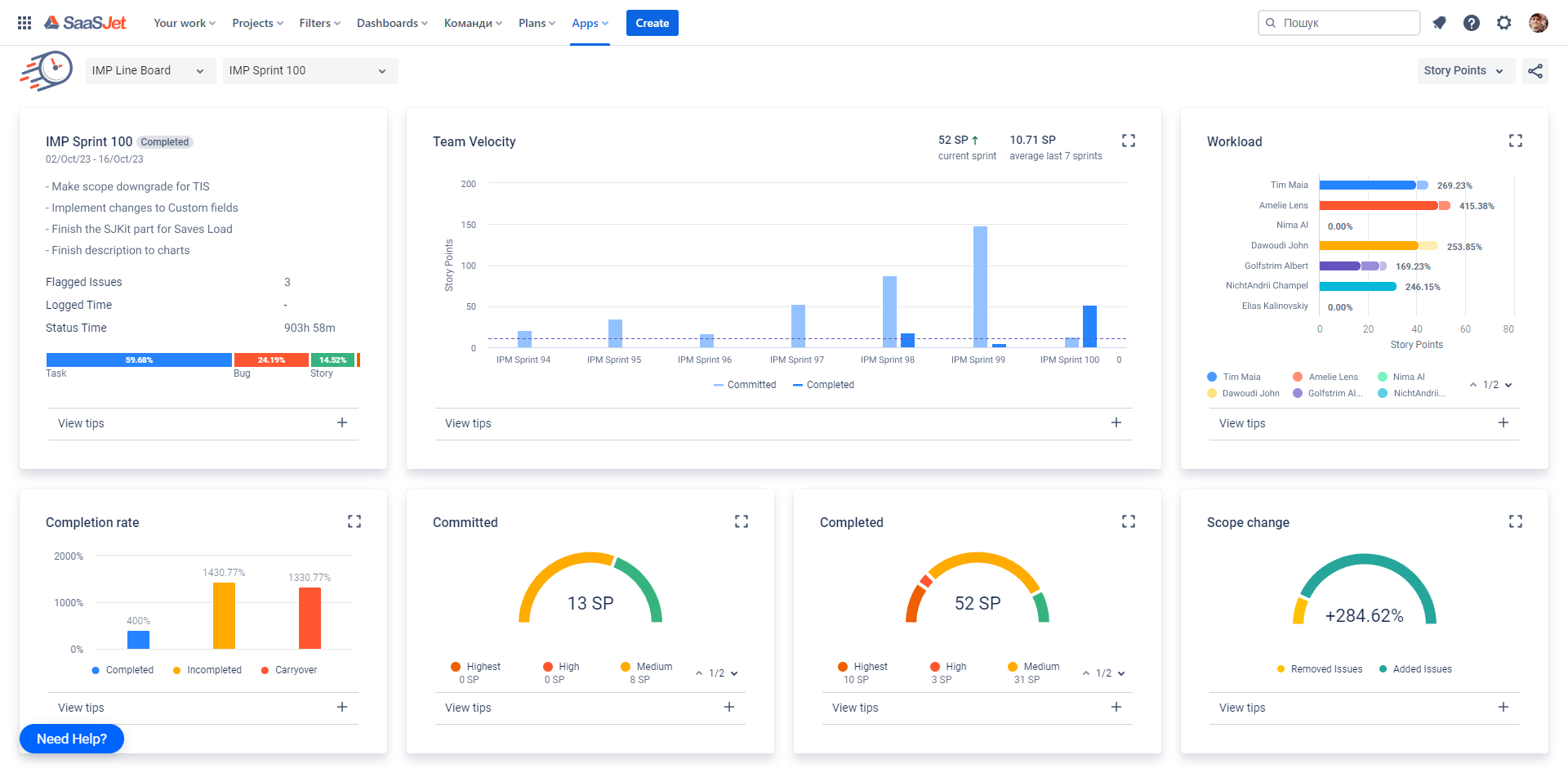The image size is (1568, 773).
Task: Expand the Team Velocity chart fullscreen
Action: click(x=1129, y=141)
